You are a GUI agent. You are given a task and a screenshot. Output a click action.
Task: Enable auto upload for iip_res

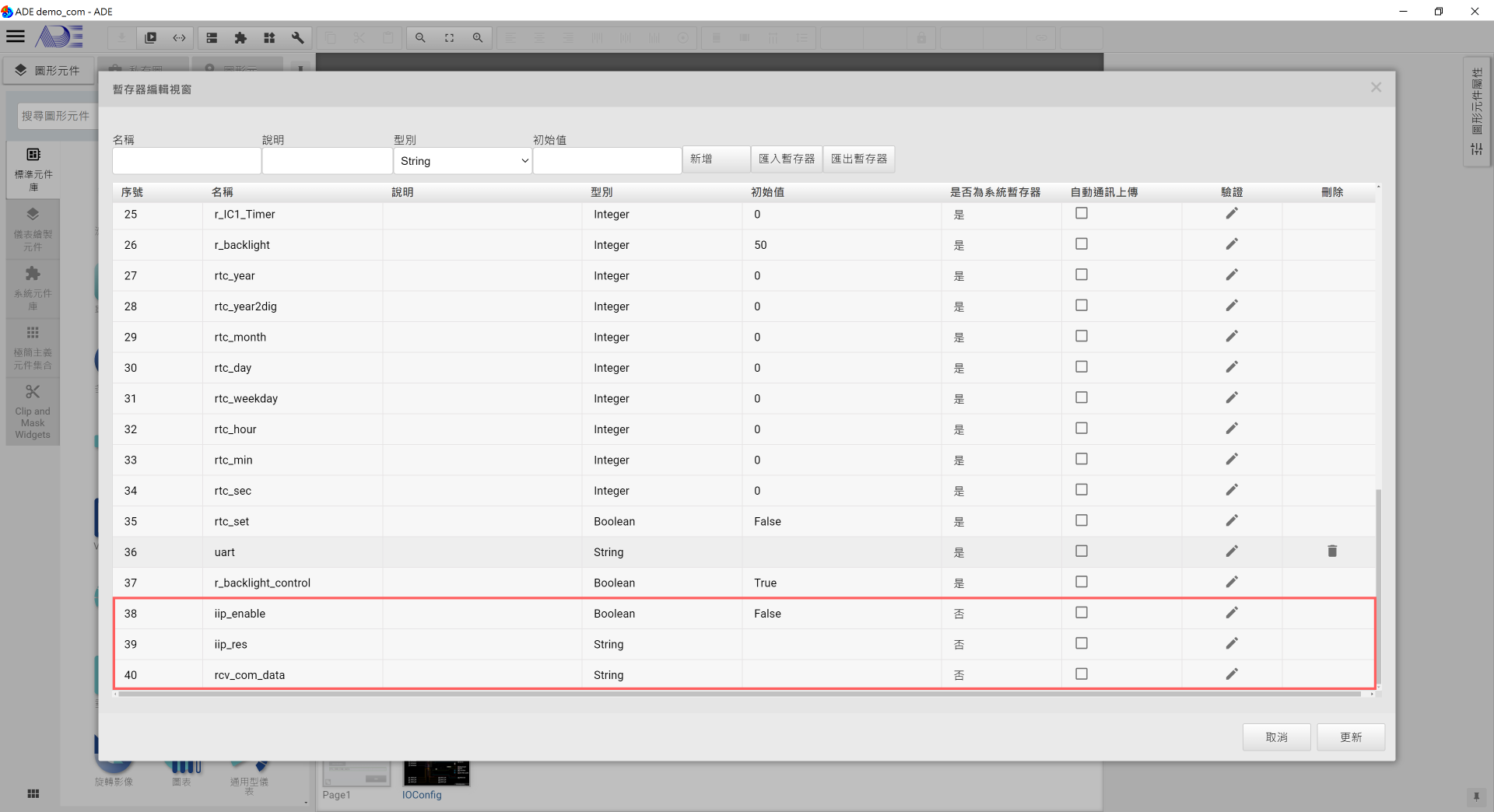[1081, 644]
